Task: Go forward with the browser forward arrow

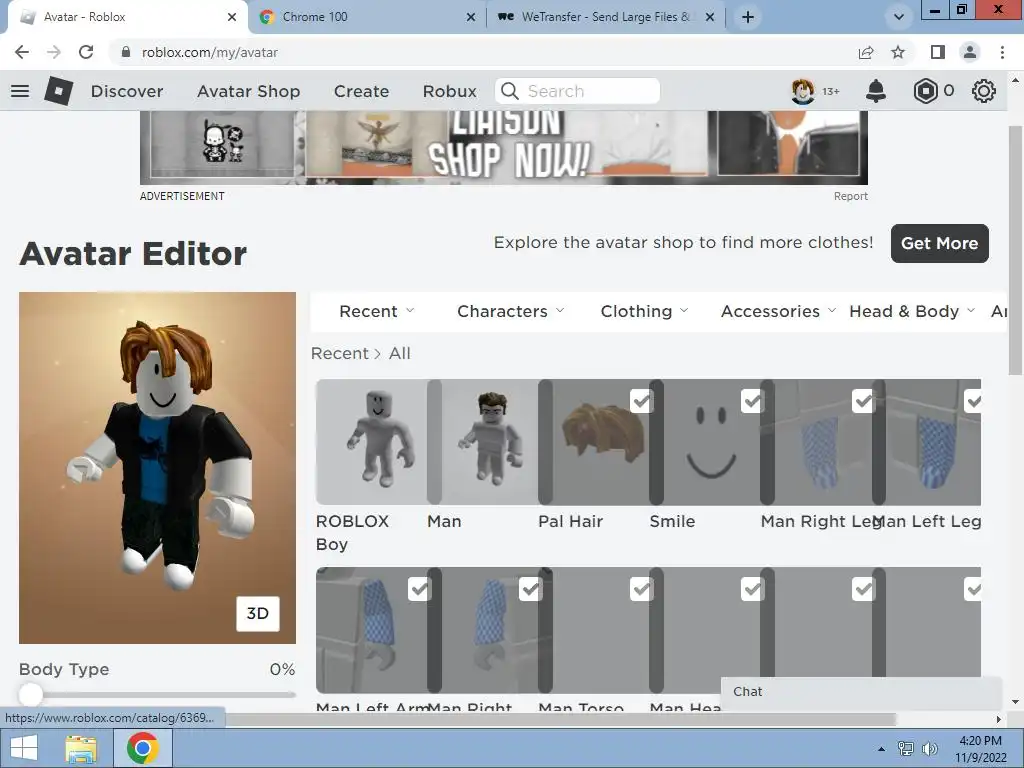Action: (54, 52)
